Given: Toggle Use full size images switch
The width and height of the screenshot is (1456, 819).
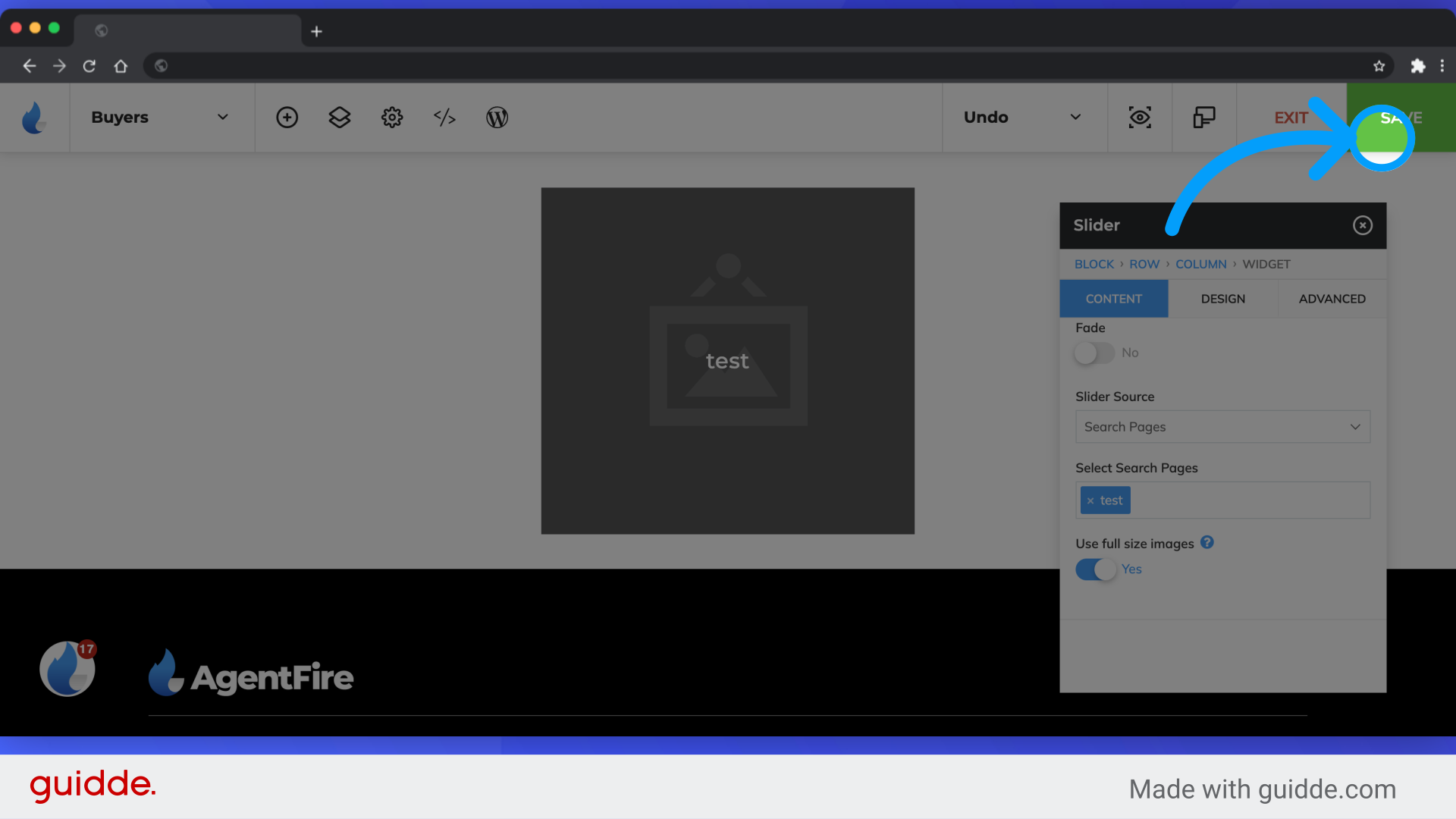Looking at the screenshot, I should pyautogui.click(x=1096, y=570).
